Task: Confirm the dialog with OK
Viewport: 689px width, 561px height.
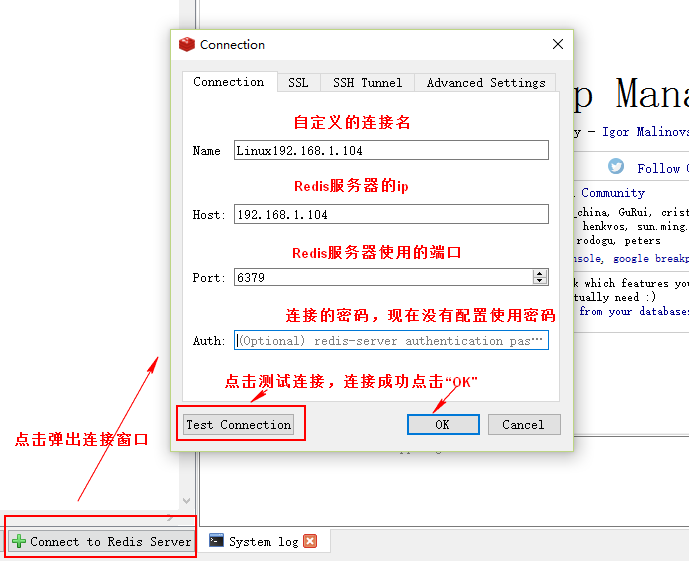Action: click(443, 424)
